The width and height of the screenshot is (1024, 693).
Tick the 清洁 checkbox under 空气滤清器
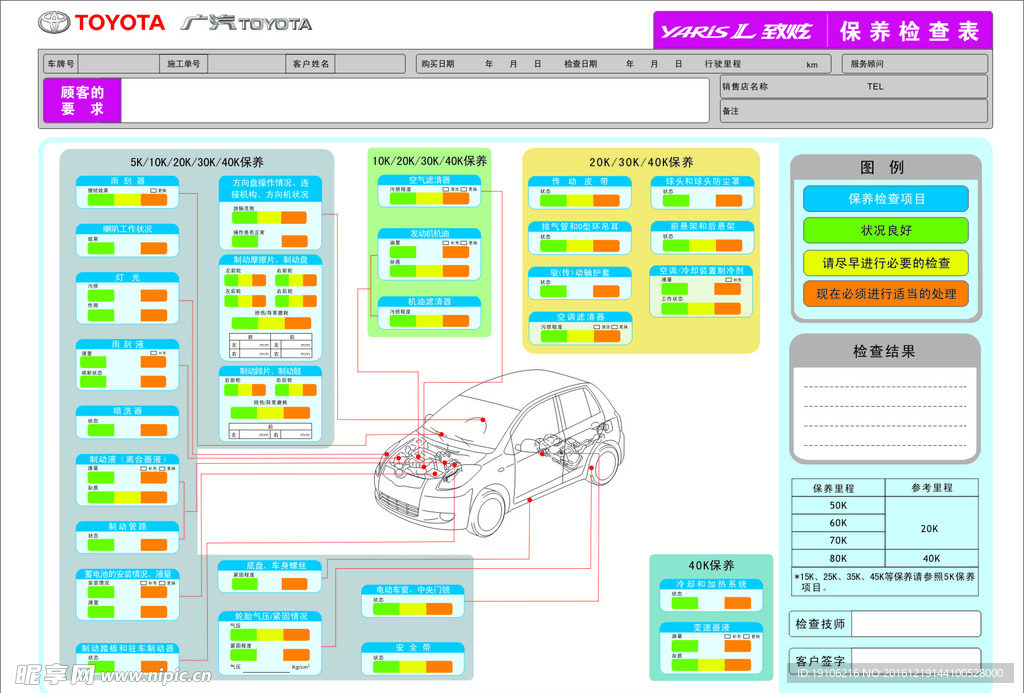point(444,188)
